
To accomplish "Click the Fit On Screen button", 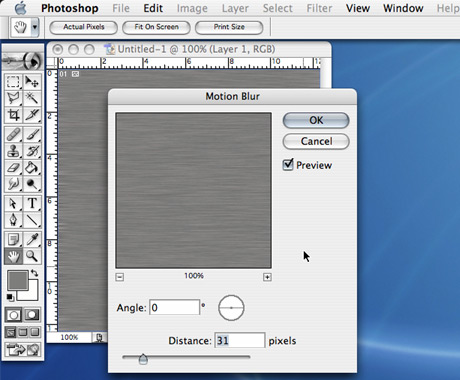I will coord(156,27).
